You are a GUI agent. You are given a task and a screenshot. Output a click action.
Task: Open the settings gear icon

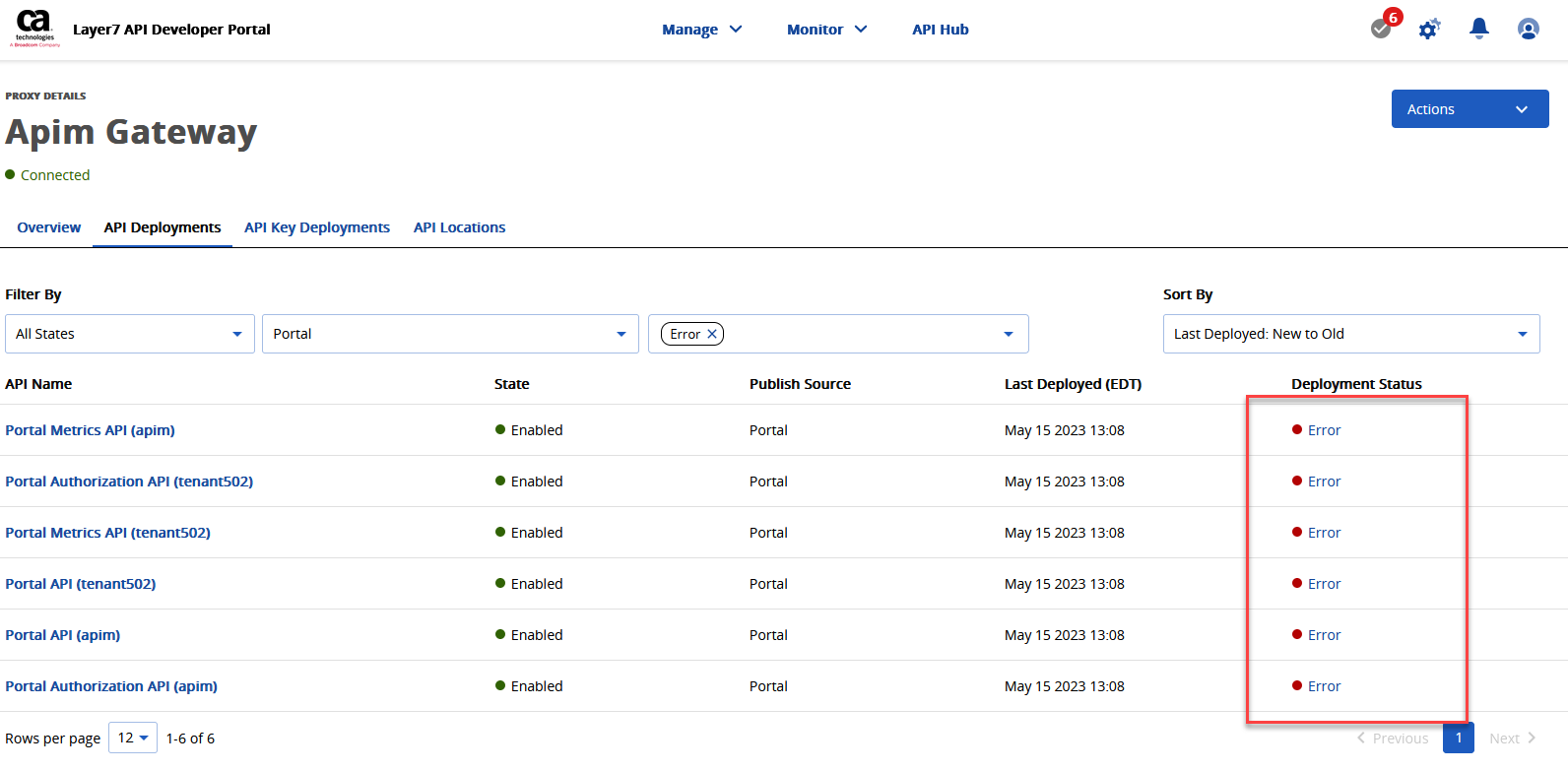pos(1429,30)
